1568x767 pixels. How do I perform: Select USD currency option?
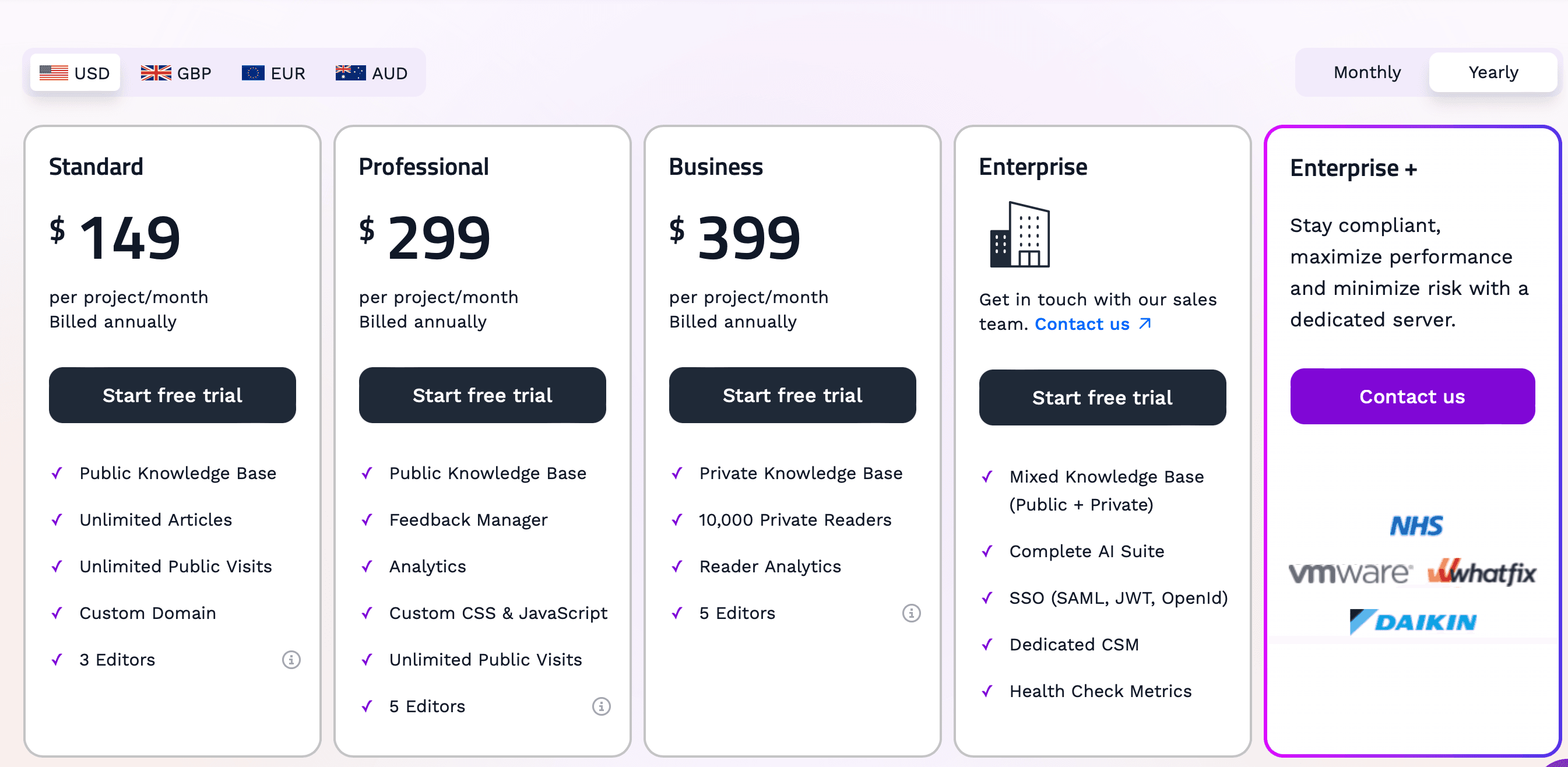tap(75, 73)
